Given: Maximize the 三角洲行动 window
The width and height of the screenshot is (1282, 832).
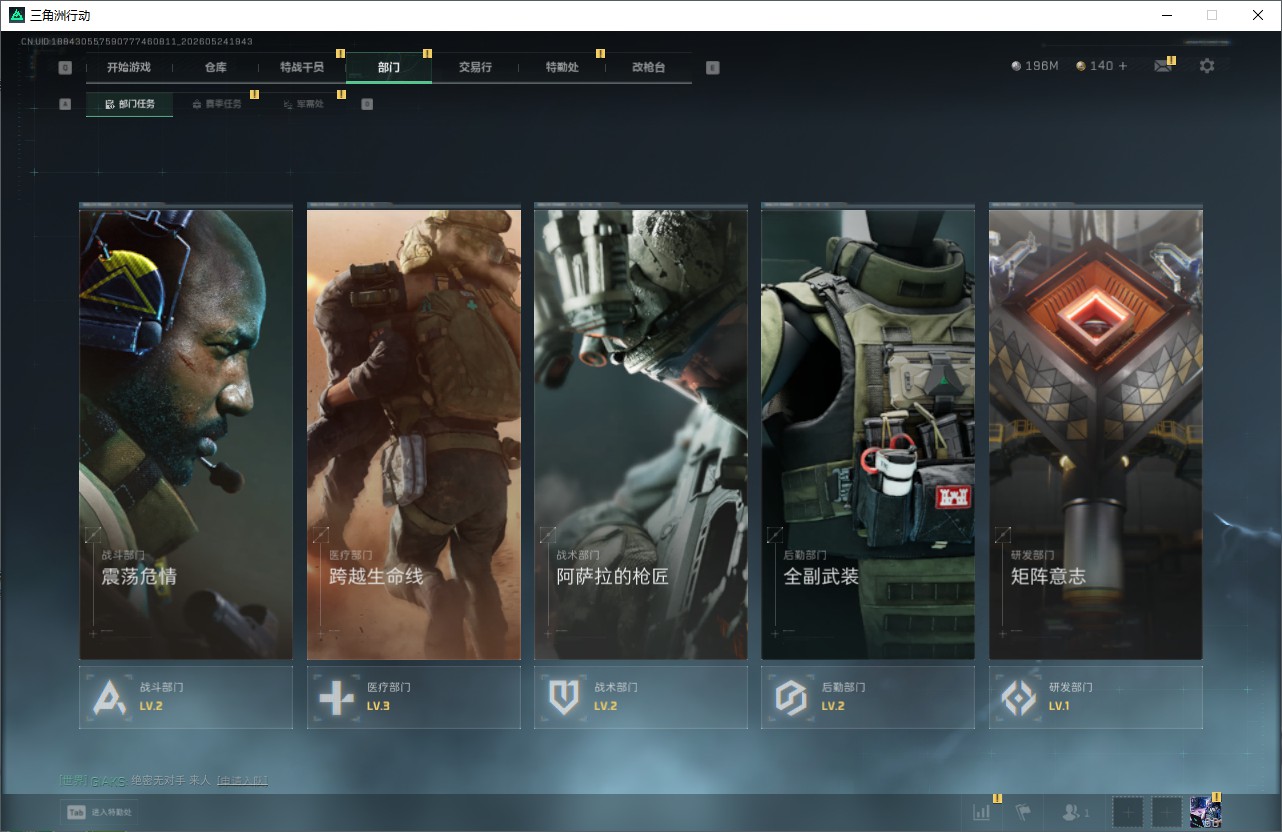Looking at the screenshot, I should 1212,15.
